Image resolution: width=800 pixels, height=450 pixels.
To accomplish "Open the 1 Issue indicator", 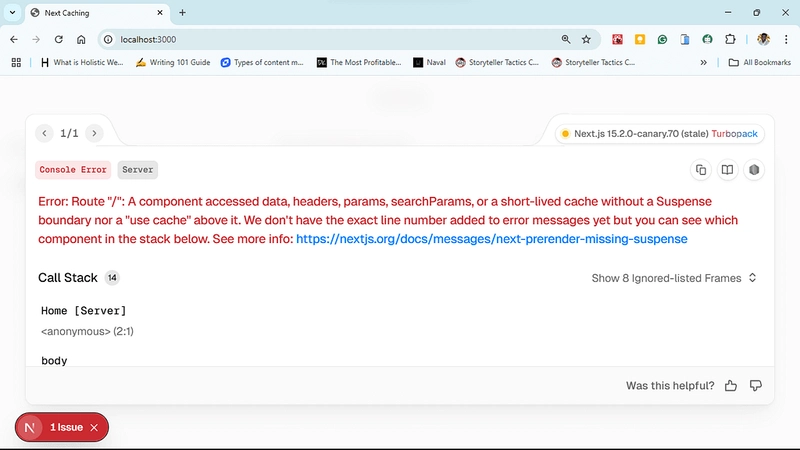I will 66,428.
